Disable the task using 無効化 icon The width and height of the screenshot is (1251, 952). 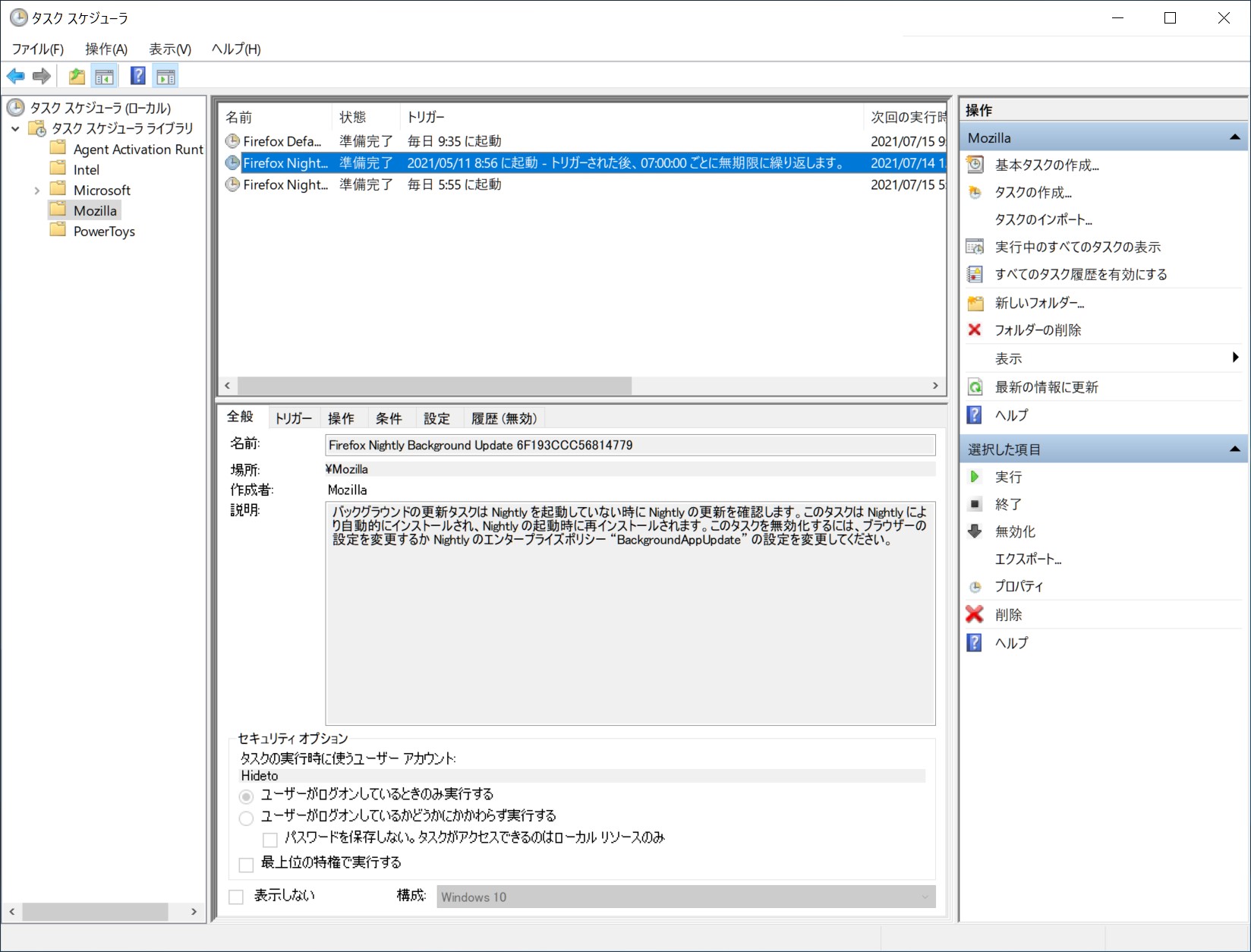pyautogui.click(x=975, y=531)
